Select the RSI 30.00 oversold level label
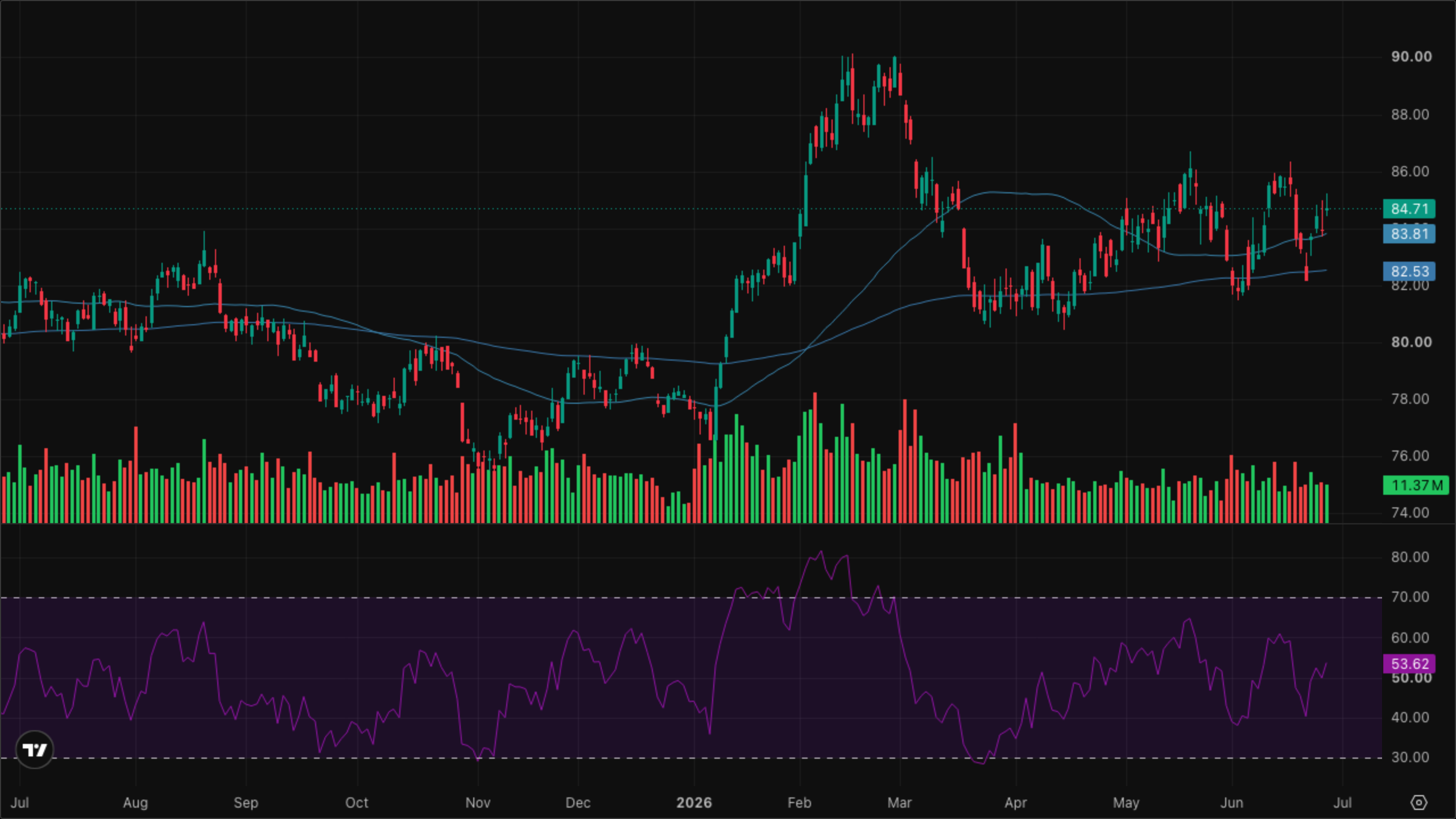This screenshot has width=1456, height=819. pyautogui.click(x=1410, y=758)
